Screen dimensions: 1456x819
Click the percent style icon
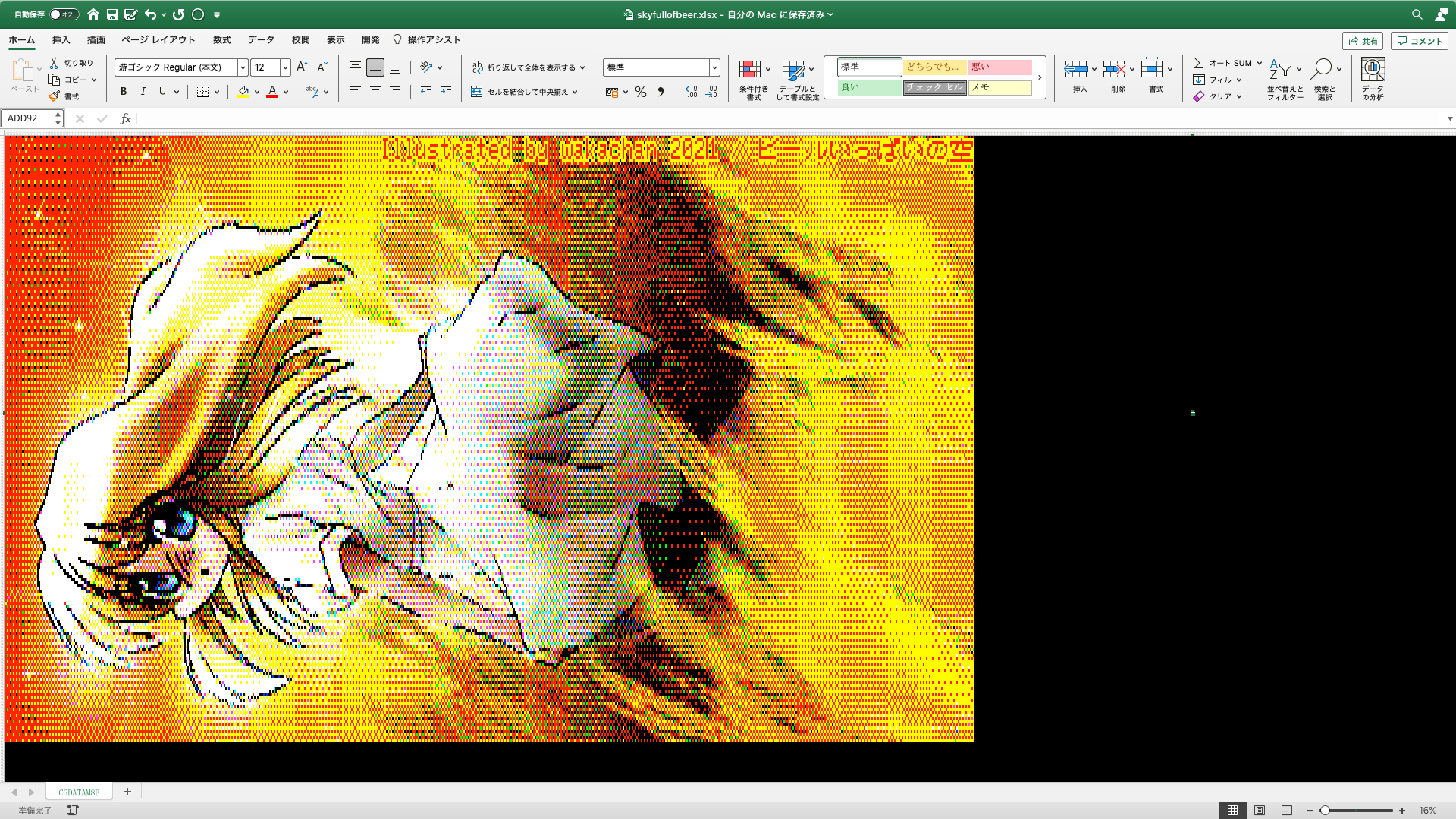point(641,92)
